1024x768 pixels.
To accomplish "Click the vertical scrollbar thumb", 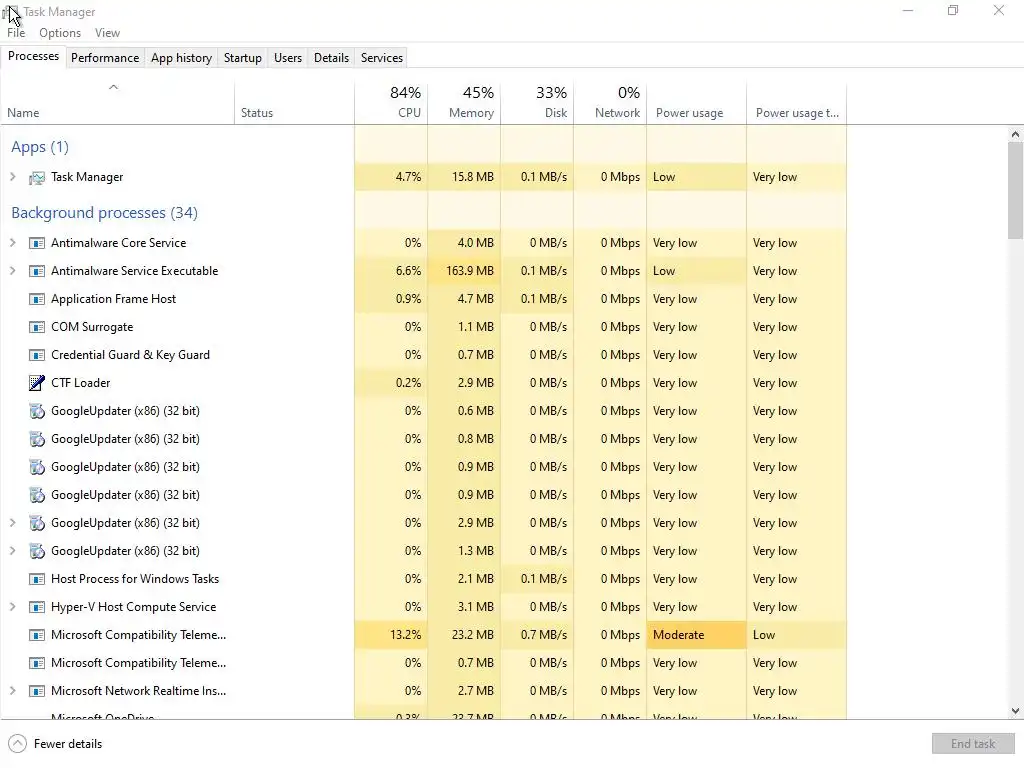I will pyautogui.click(x=1015, y=191).
